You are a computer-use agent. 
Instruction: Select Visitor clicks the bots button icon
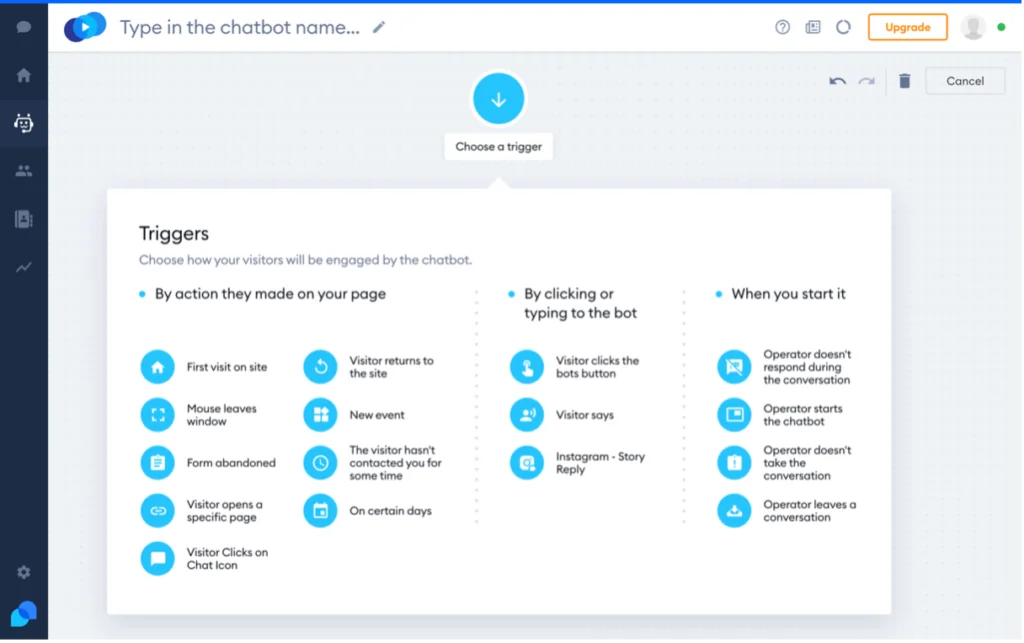click(x=526, y=367)
